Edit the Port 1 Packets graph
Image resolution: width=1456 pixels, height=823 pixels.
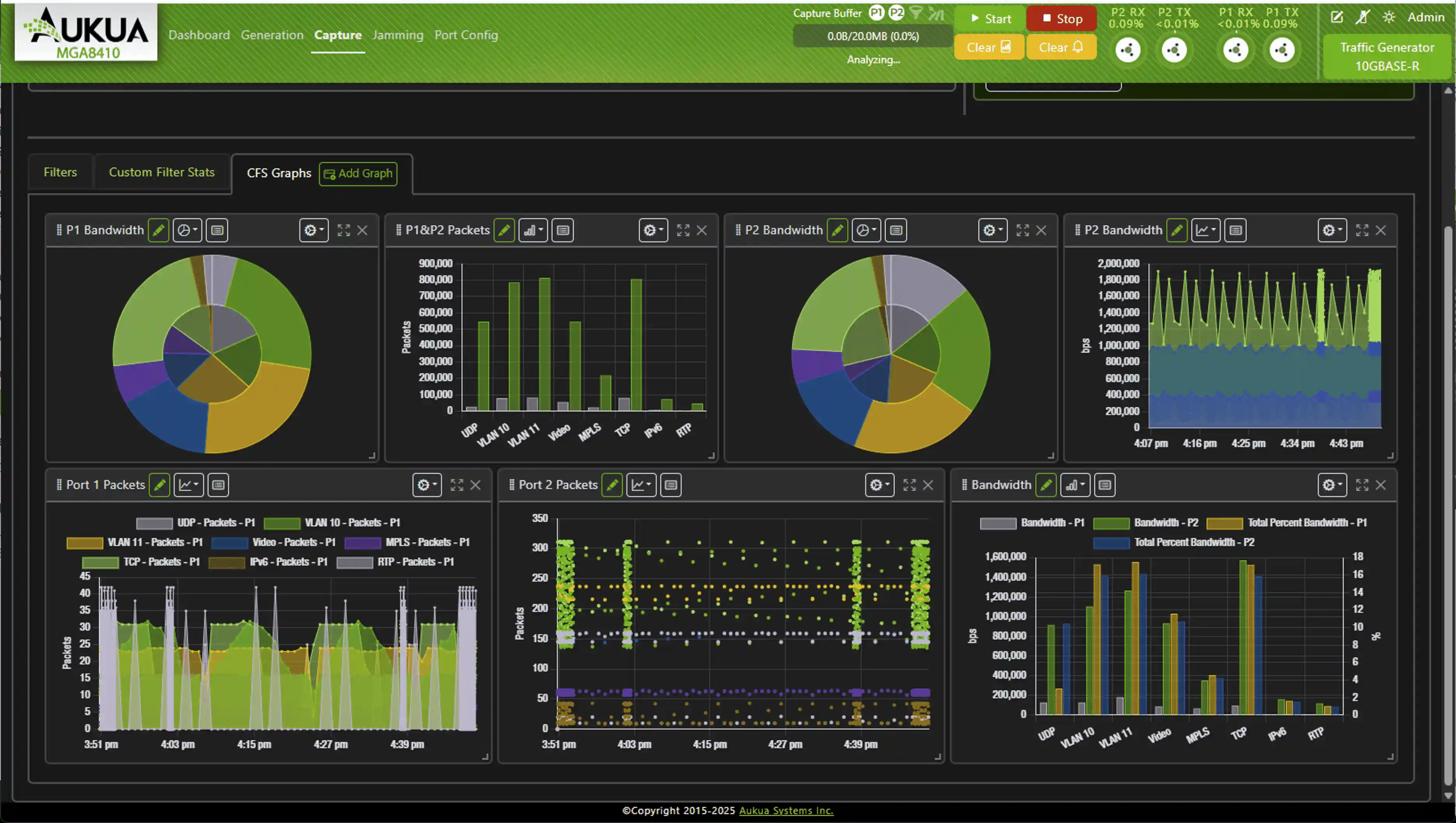(x=159, y=485)
